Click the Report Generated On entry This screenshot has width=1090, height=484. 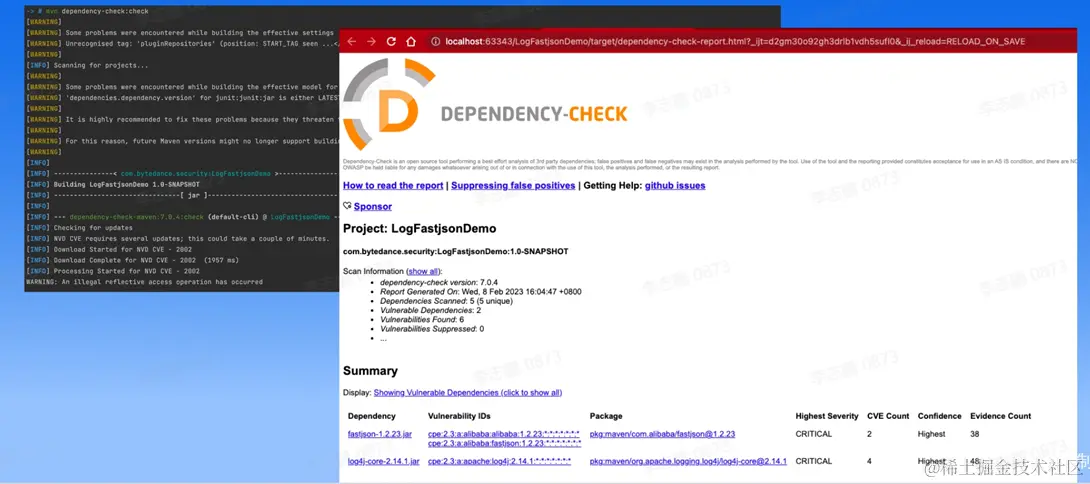click(x=480, y=292)
